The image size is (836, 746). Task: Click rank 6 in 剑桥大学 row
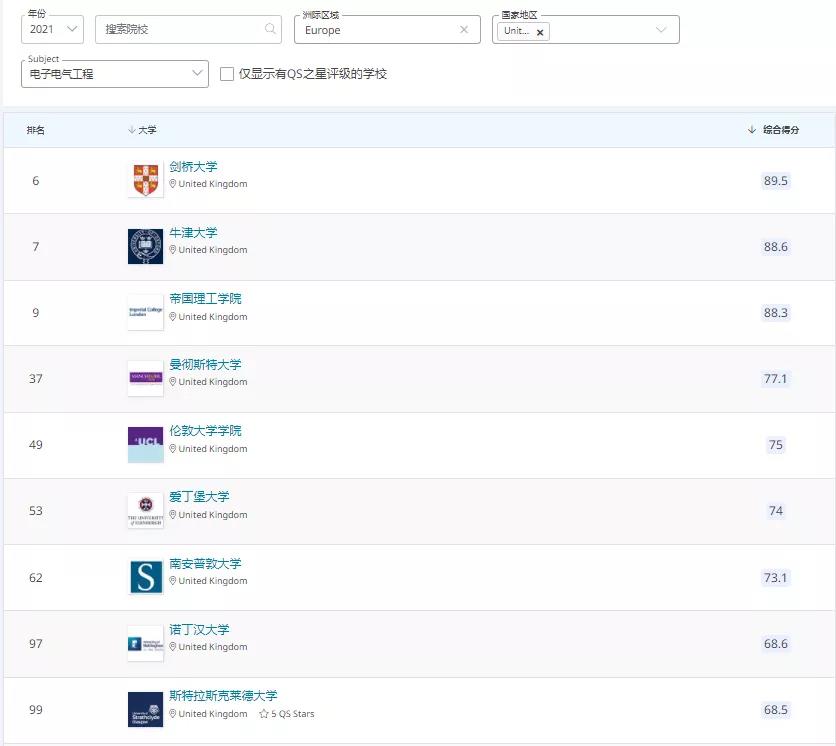[x=36, y=181]
